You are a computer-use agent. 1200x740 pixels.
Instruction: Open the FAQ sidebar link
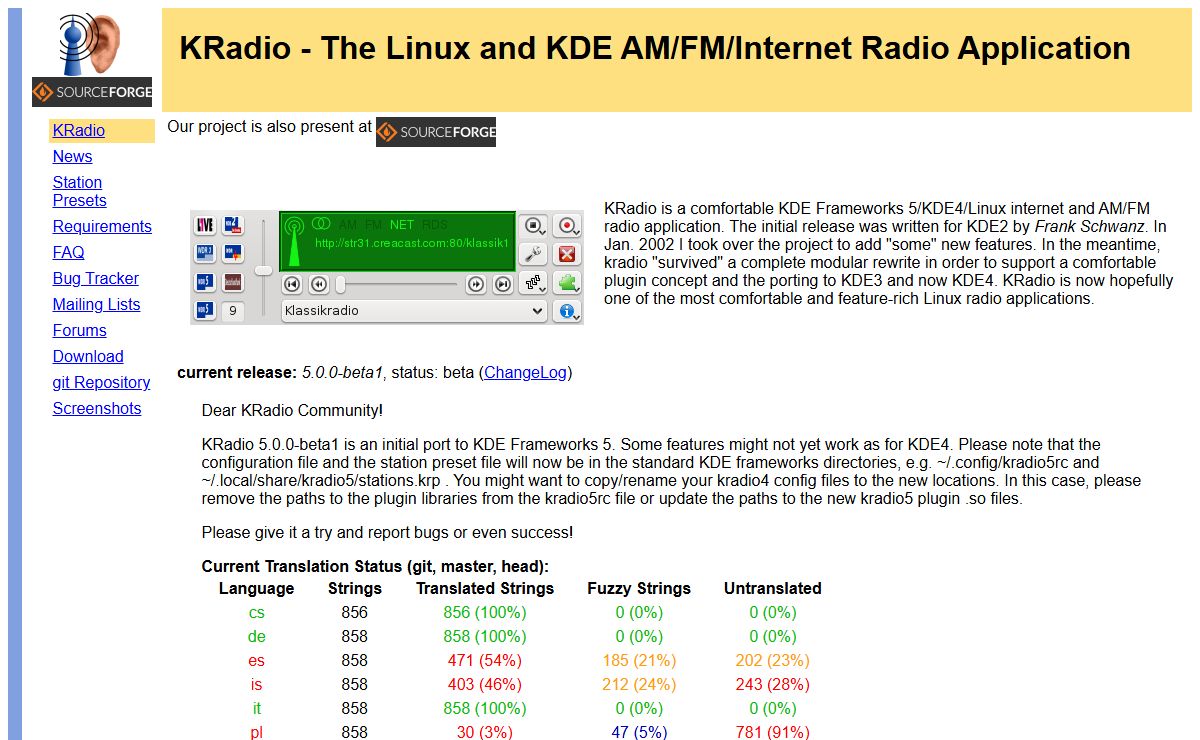pos(68,253)
